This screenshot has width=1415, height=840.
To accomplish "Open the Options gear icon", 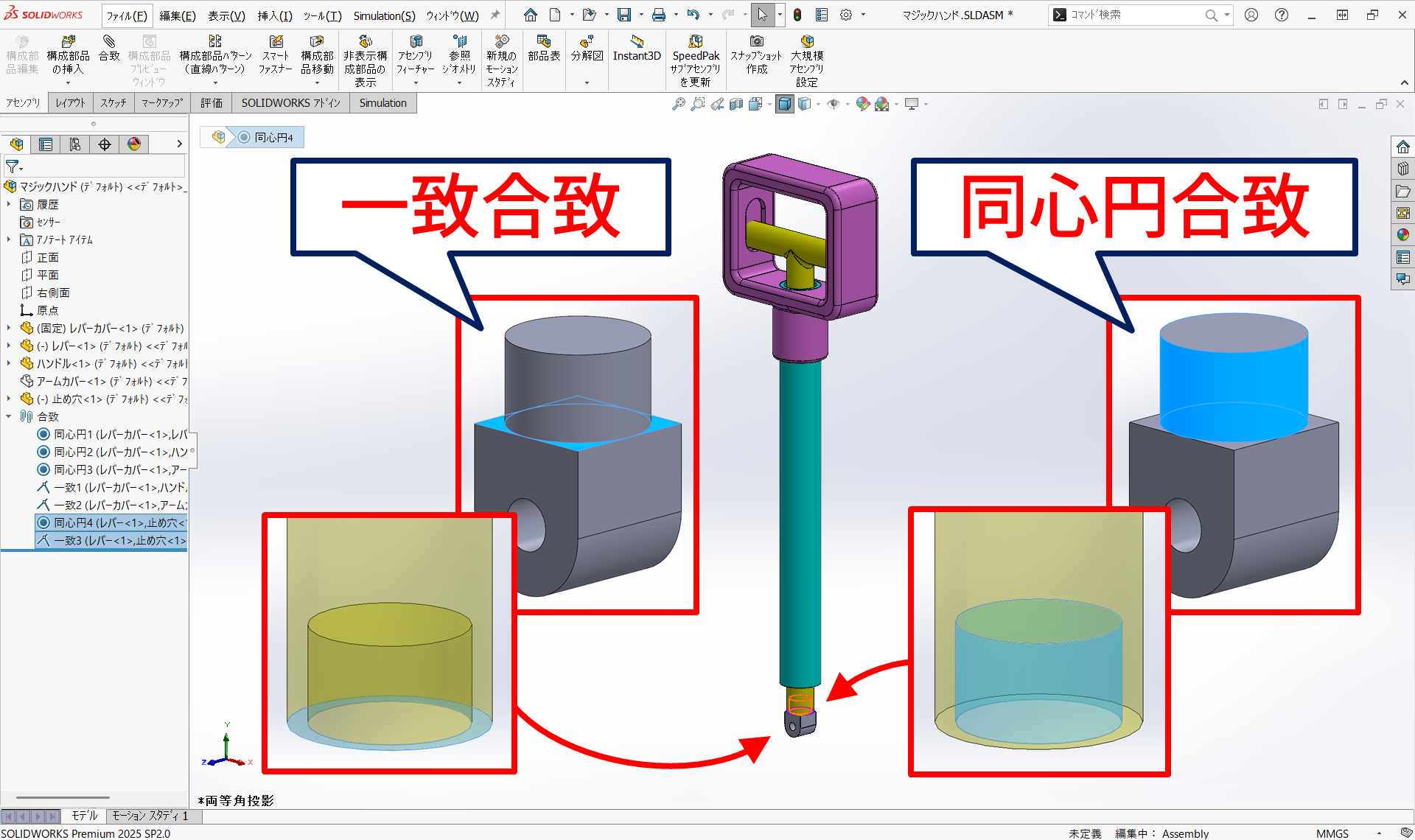I will (846, 15).
